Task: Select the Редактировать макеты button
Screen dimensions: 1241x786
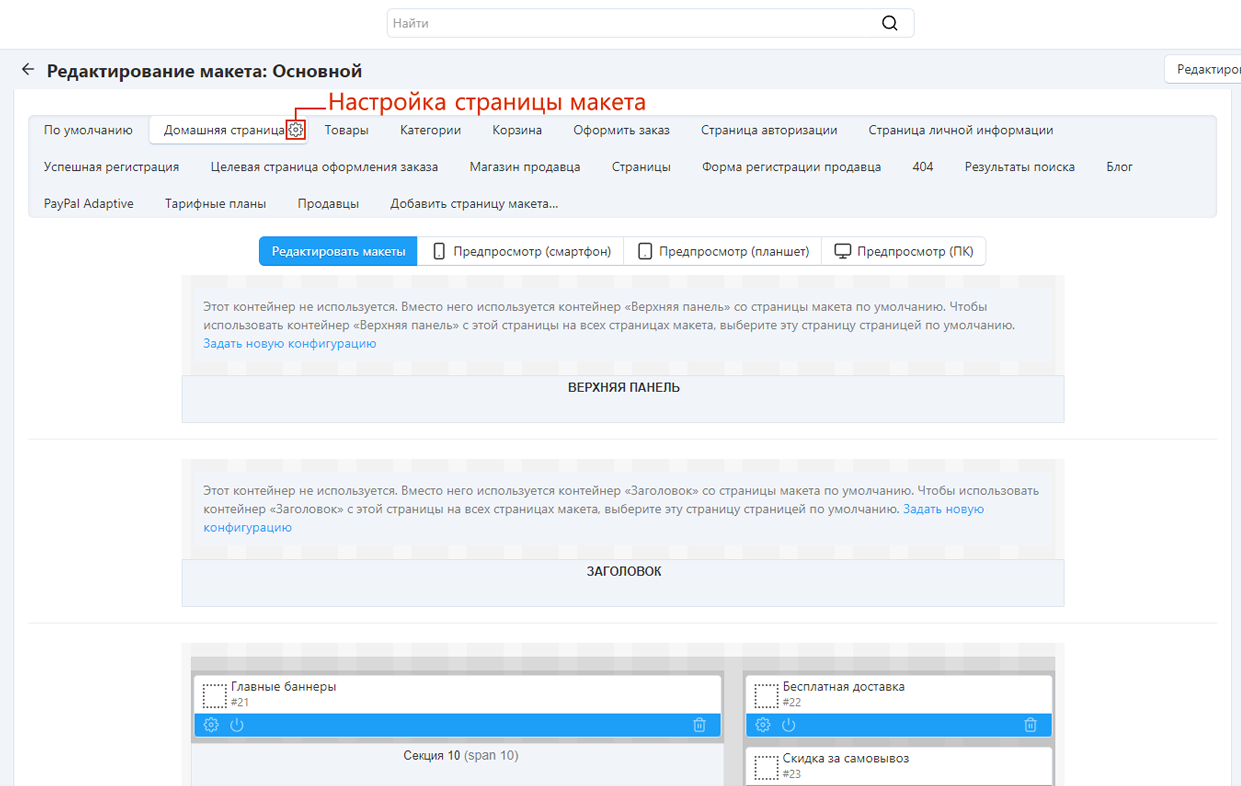Action: [338, 251]
